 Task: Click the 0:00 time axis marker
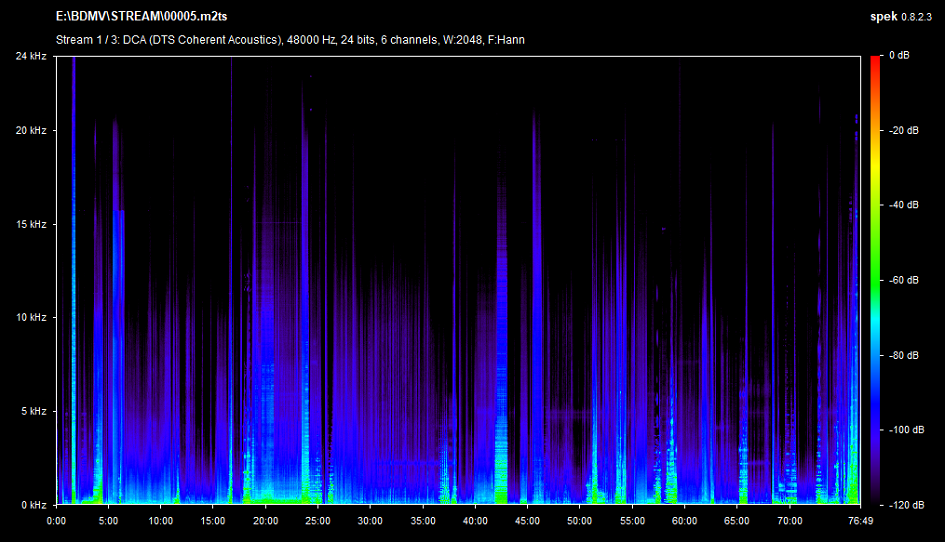pyautogui.click(x=56, y=521)
